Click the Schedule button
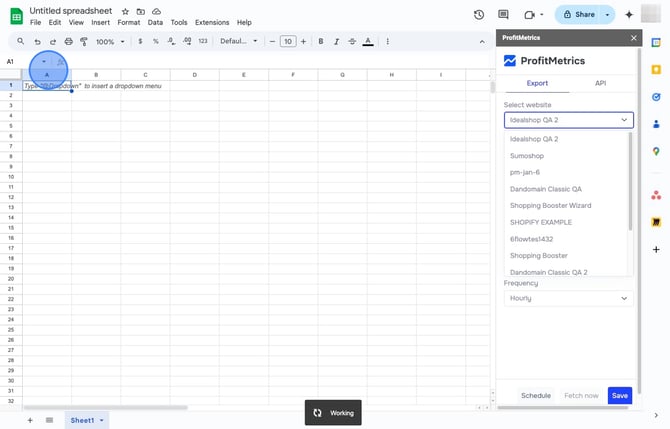 [536, 396]
